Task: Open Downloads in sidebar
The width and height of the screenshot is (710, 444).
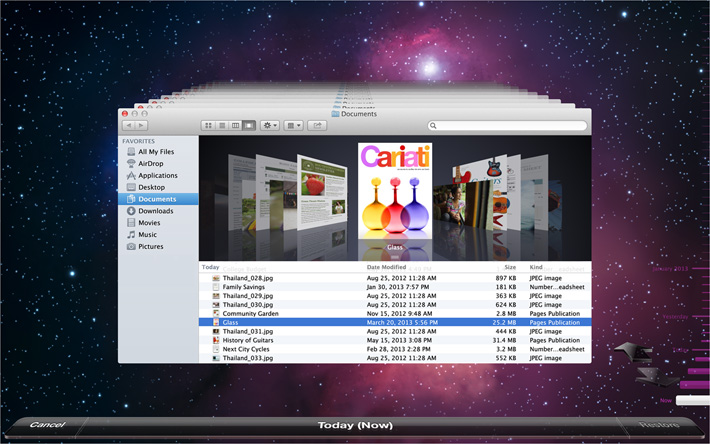Action: [x=158, y=211]
